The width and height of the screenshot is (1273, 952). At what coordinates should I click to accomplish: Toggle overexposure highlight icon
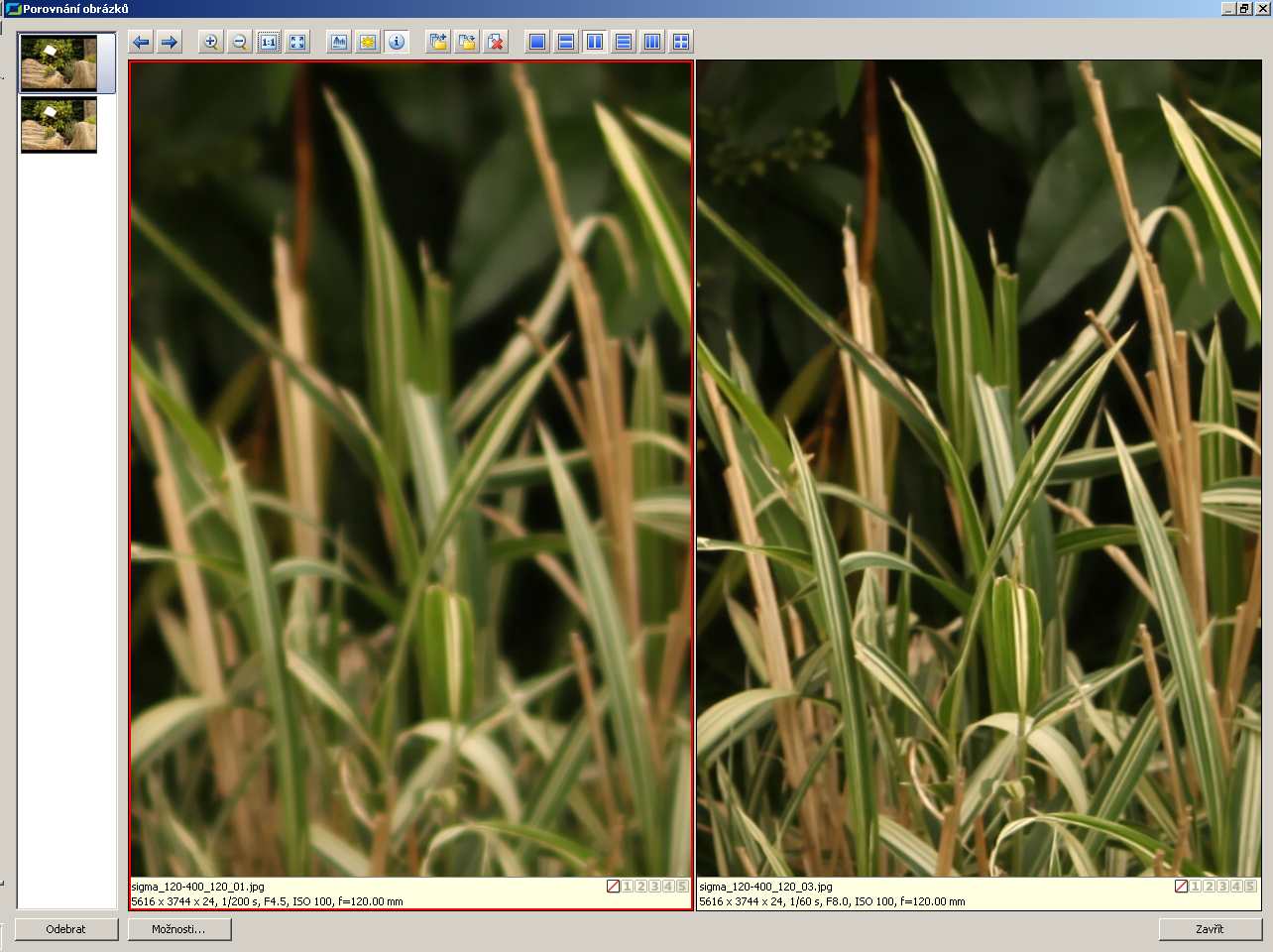coord(368,42)
